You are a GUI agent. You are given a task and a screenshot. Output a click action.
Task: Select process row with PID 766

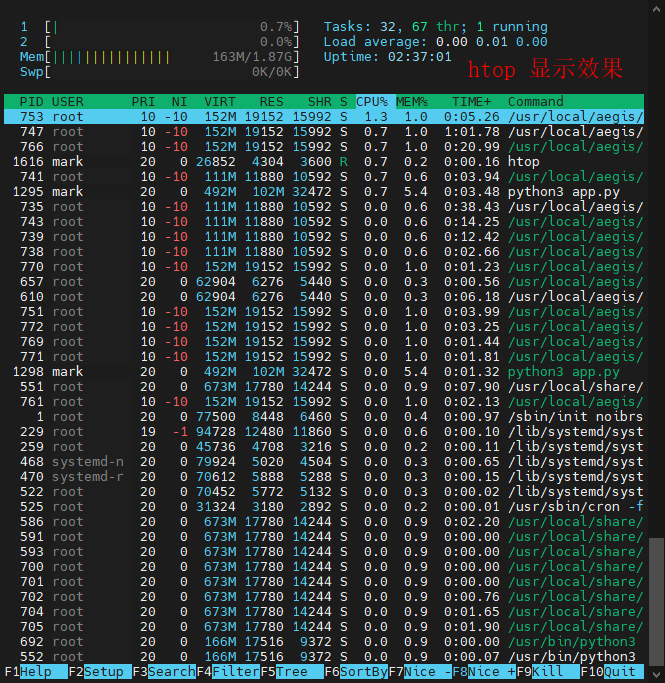(x=324, y=147)
